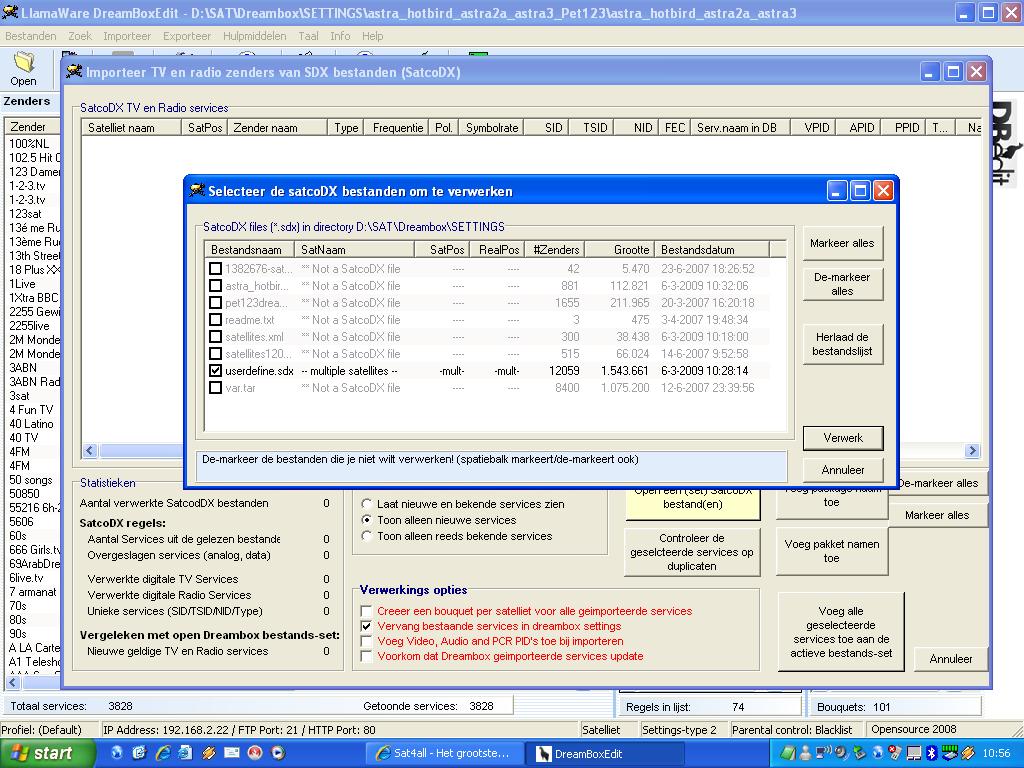Check the readme.txt file checkbox
The width and height of the screenshot is (1024, 768).
click(x=216, y=319)
